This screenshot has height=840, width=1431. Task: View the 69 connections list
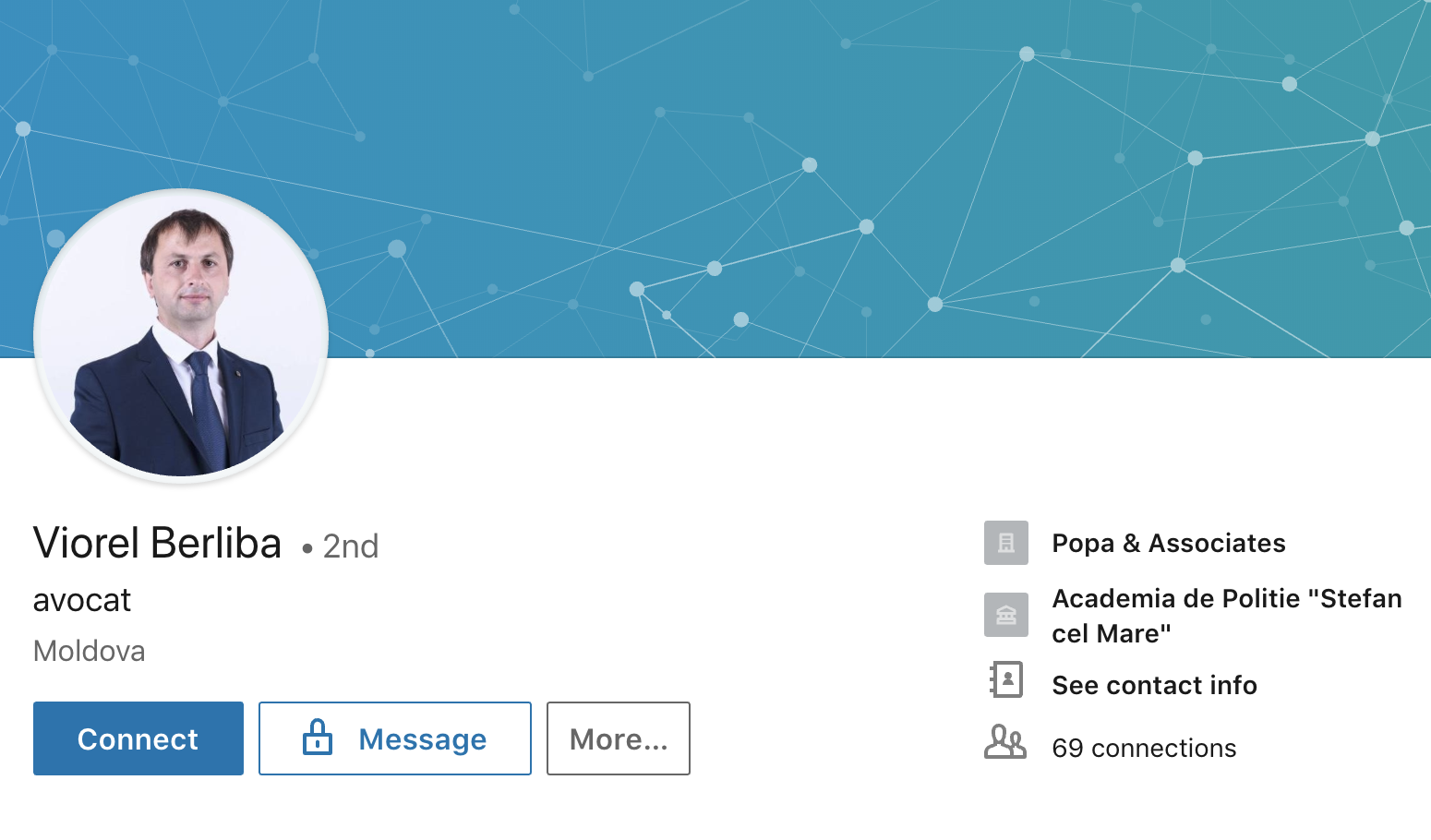pyautogui.click(x=1143, y=748)
